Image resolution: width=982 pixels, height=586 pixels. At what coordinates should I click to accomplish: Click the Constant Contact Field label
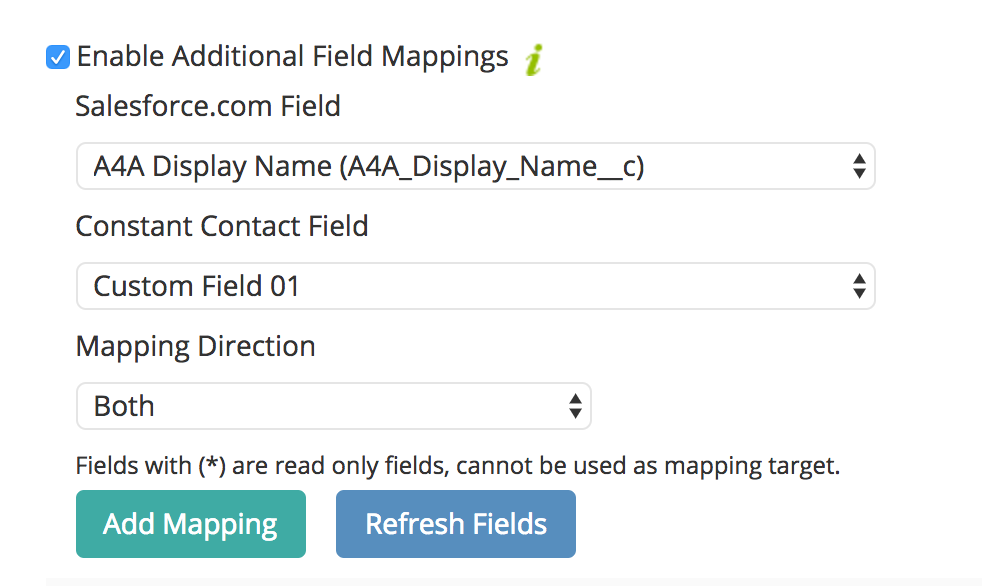click(222, 226)
